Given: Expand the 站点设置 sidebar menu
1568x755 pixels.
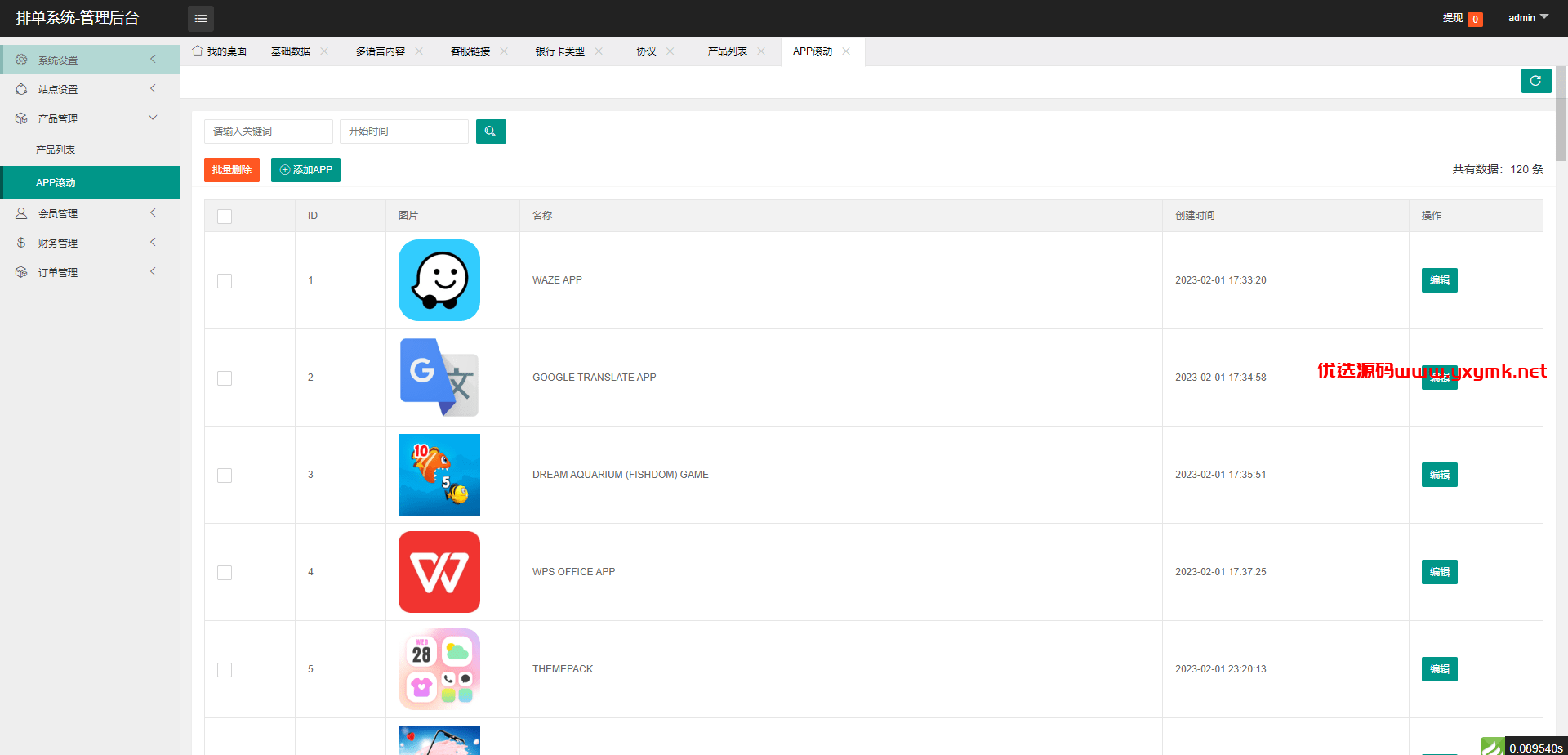Looking at the screenshot, I should (x=90, y=89).
